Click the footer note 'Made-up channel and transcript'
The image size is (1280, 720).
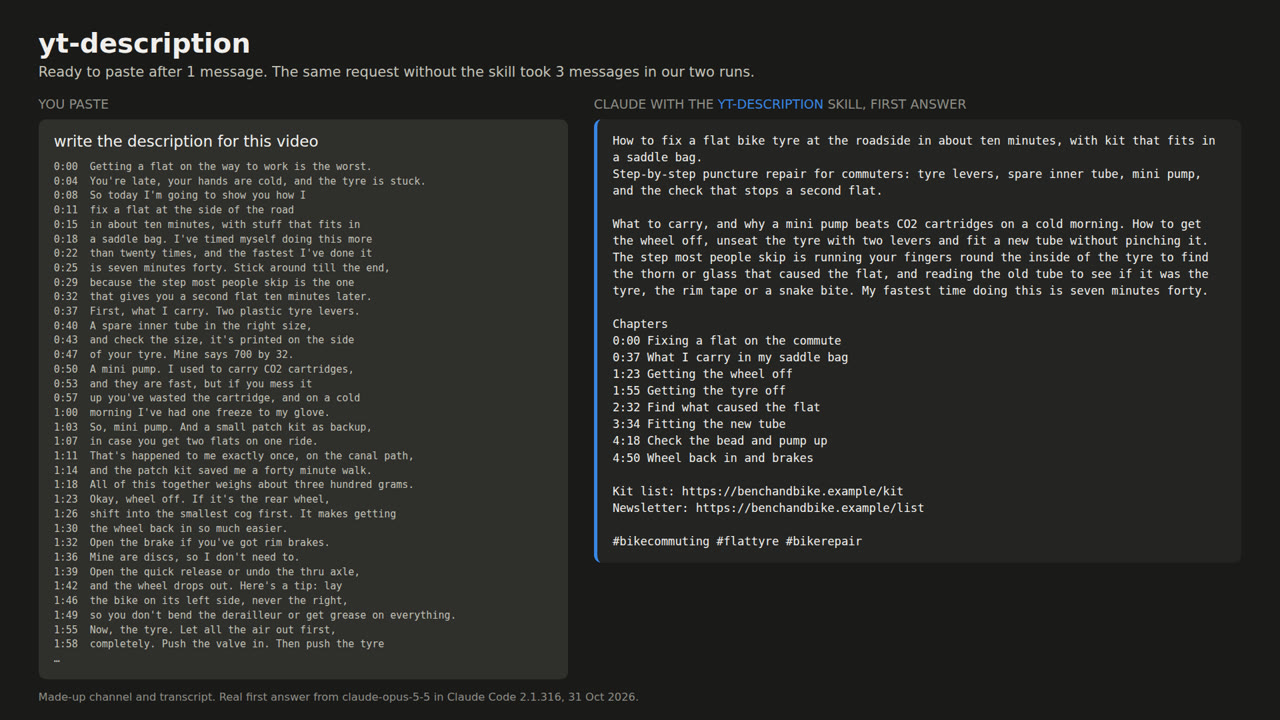pos(338,697)
